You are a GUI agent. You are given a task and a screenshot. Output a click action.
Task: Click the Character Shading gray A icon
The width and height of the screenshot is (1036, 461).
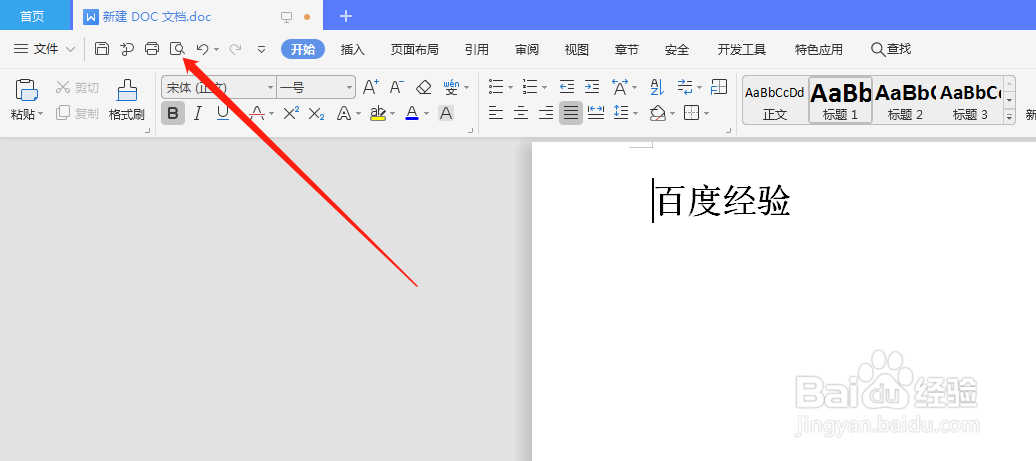click(x=446, y=114)
